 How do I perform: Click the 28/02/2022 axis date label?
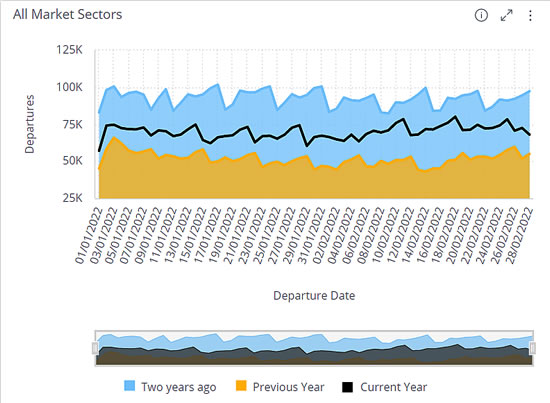coord(520,235)
